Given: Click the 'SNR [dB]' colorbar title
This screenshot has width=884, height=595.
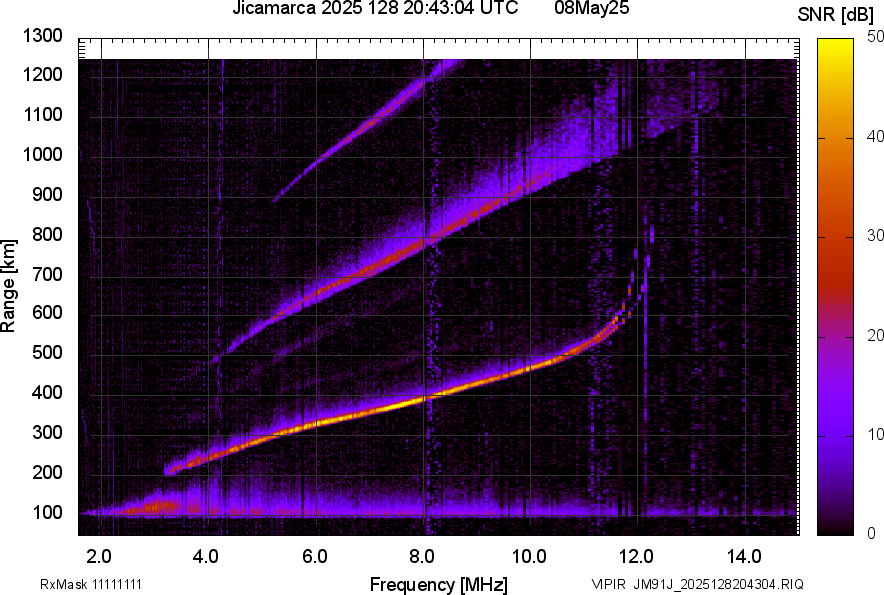Looking at the screenshot, I should pyautogui.click(x=836, y=15).
